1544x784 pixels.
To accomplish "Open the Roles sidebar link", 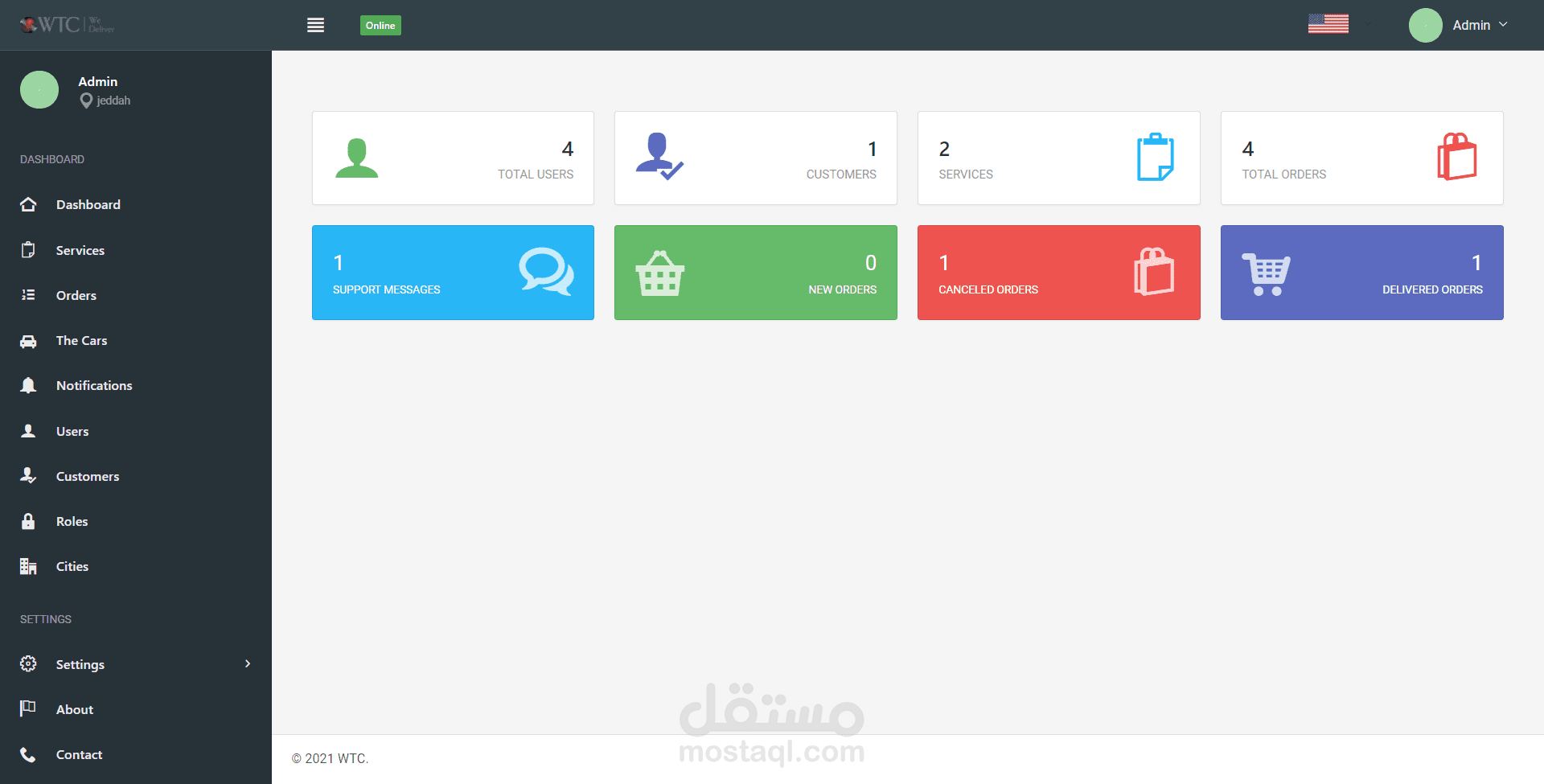I will pyautogui.click(x=72, y=521).
